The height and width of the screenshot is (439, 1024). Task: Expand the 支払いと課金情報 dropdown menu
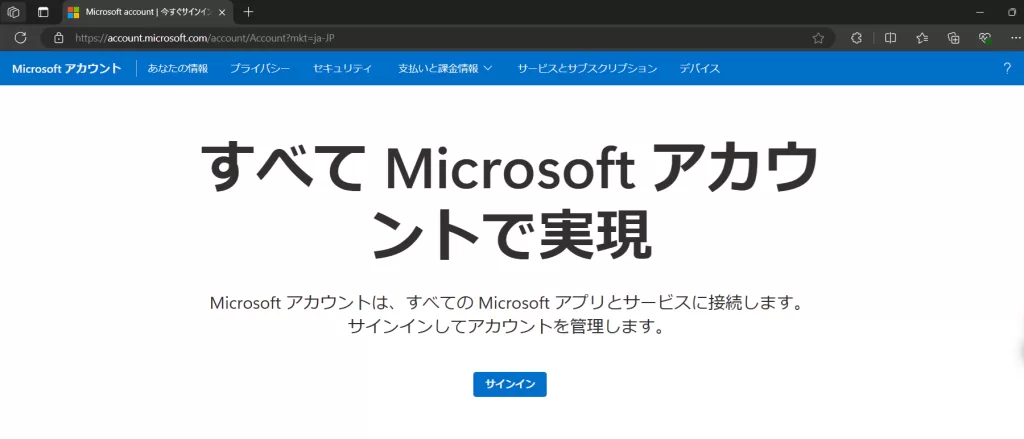[x=445, y=68]
